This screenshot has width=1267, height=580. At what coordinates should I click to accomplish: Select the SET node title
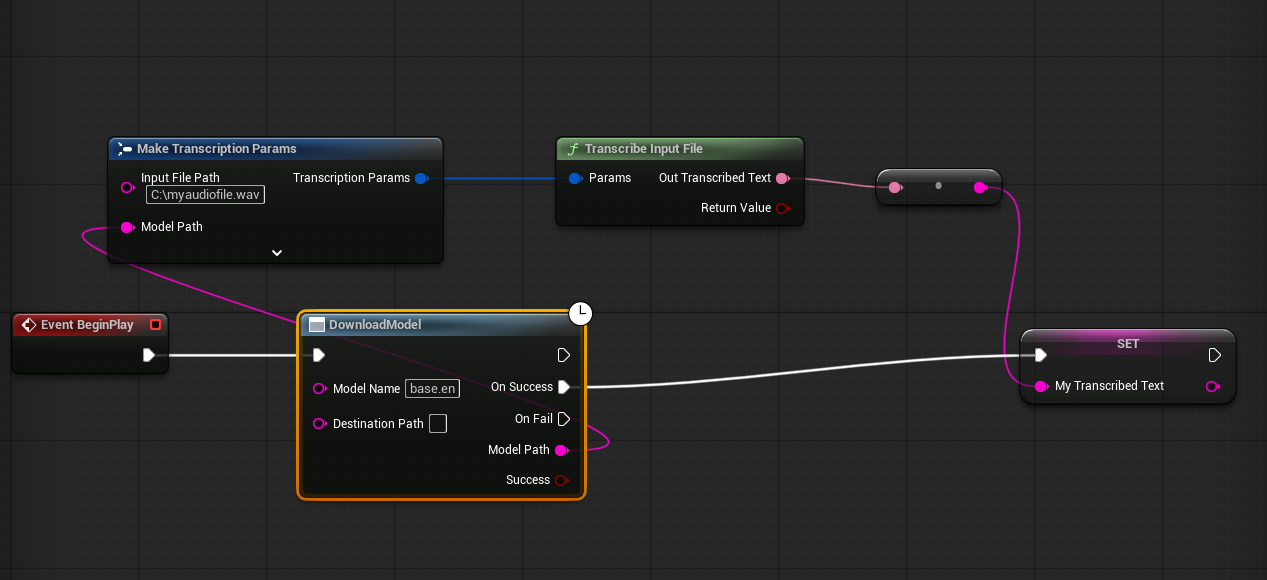click(x=1128, y=343)
